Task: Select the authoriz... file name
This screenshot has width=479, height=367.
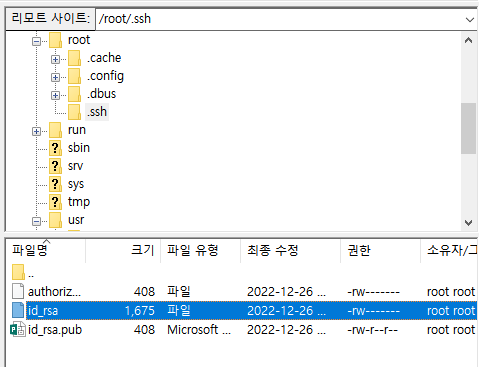Action: click(54, 292)
